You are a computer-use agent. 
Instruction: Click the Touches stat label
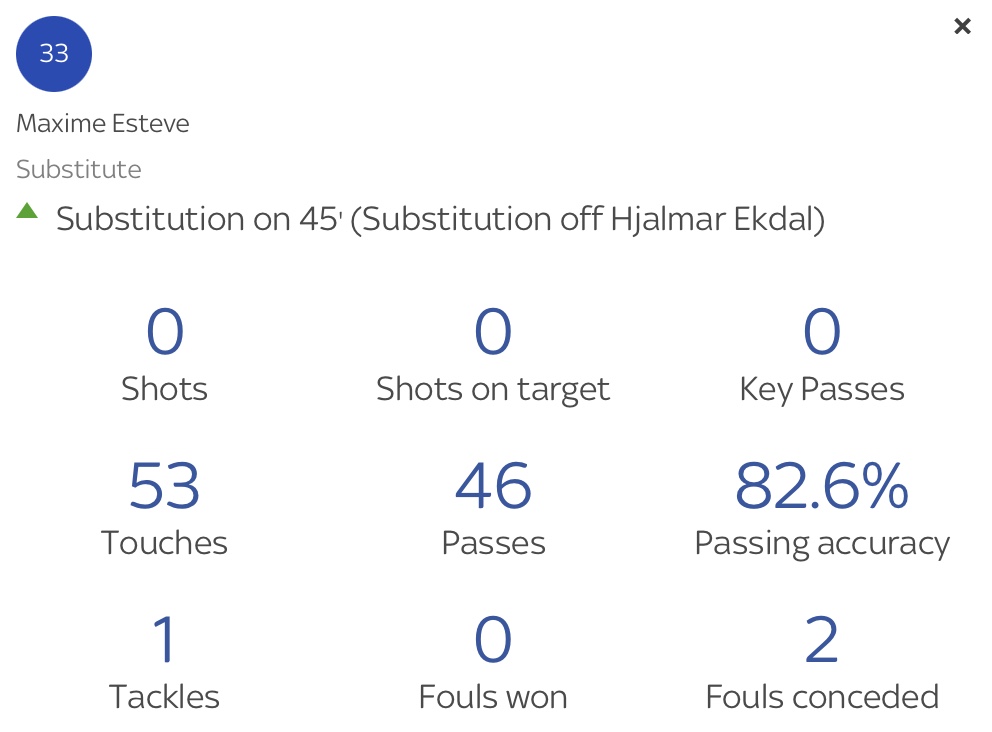[x=164, y=543]
